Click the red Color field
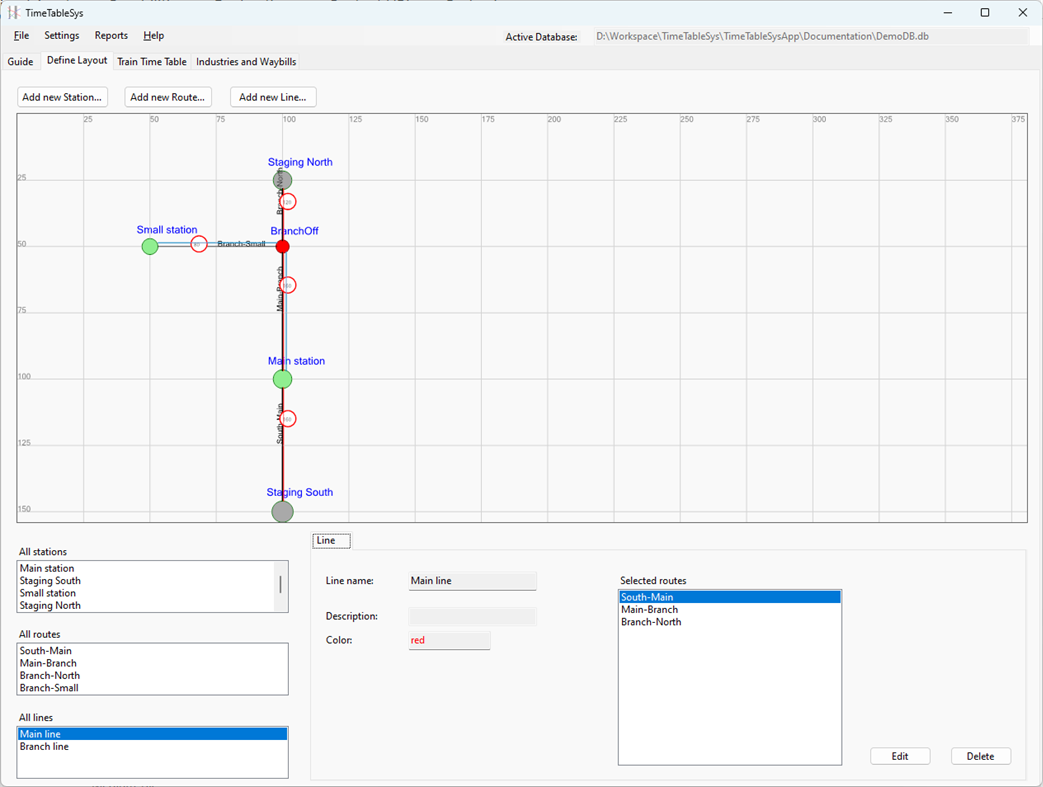Viewport: 1043px width, 787px height. coord(448,640)
